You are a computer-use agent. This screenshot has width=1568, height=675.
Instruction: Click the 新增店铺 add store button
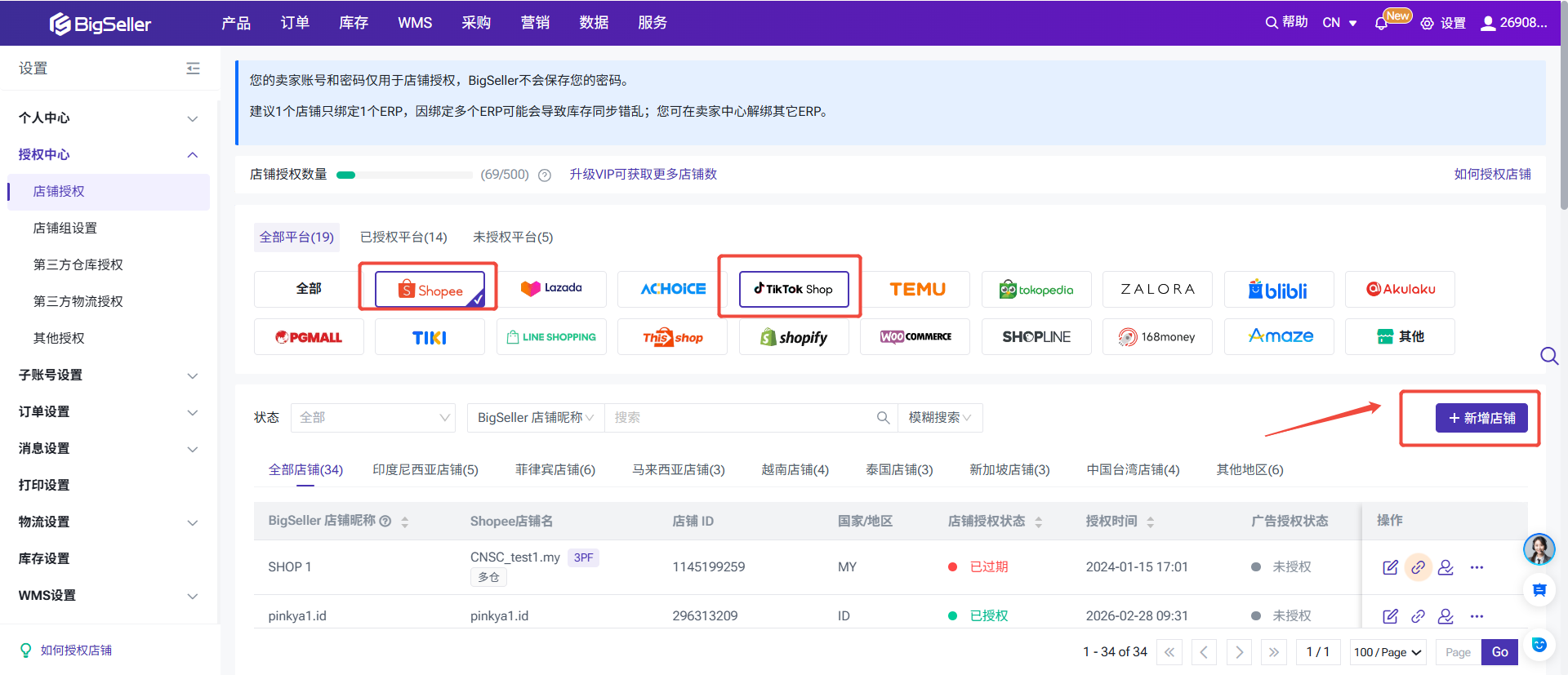[1481, 418]
